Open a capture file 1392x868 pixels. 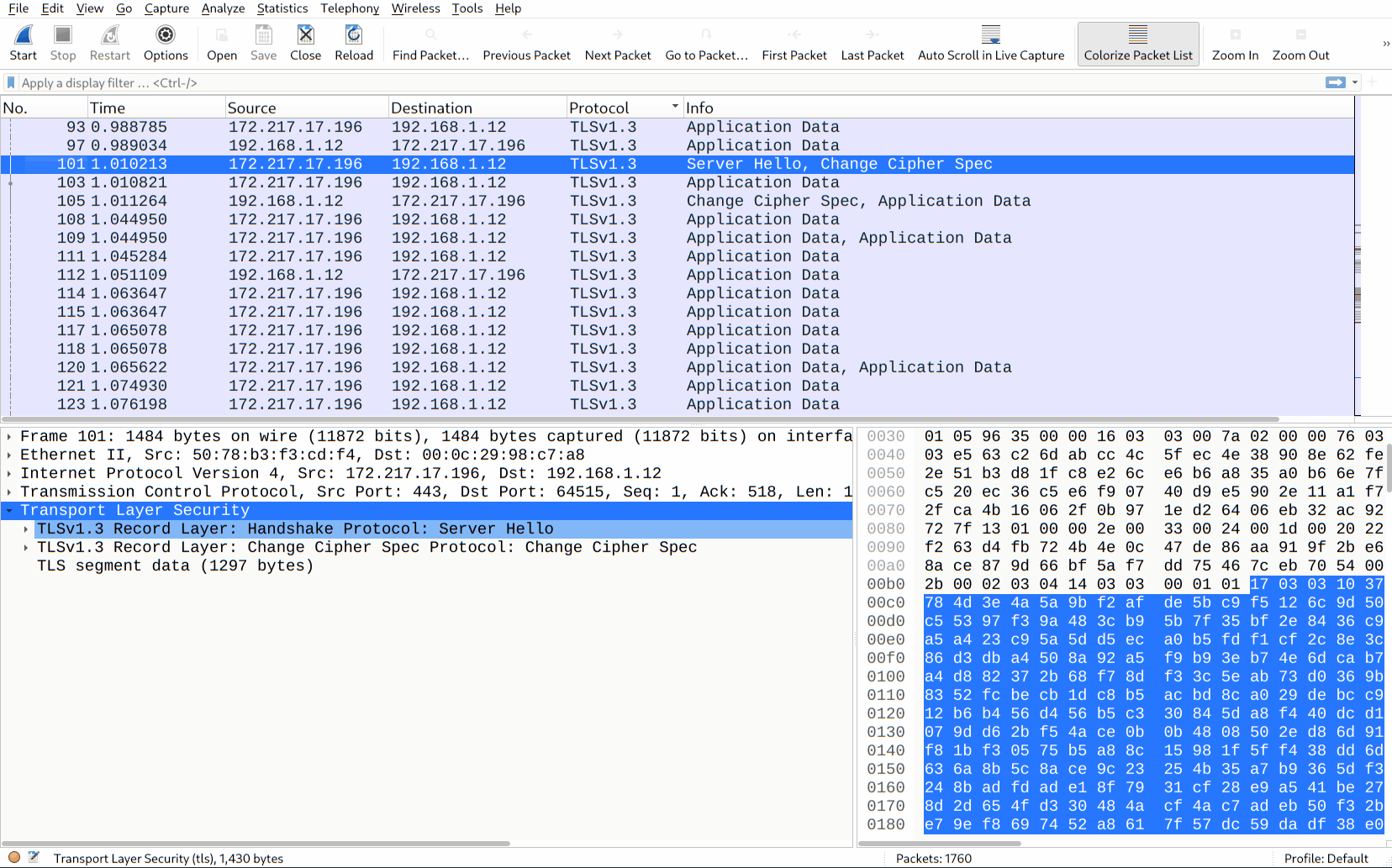(222, 43)
